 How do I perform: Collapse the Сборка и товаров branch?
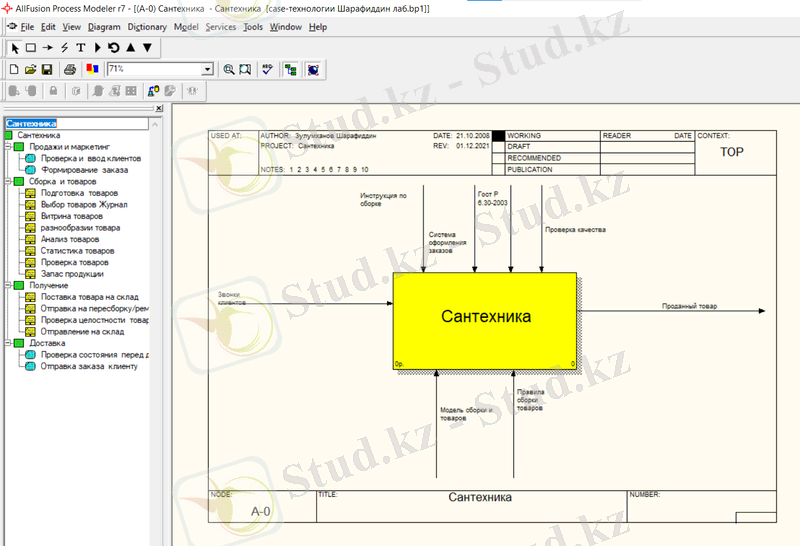(x=8, y=182)
